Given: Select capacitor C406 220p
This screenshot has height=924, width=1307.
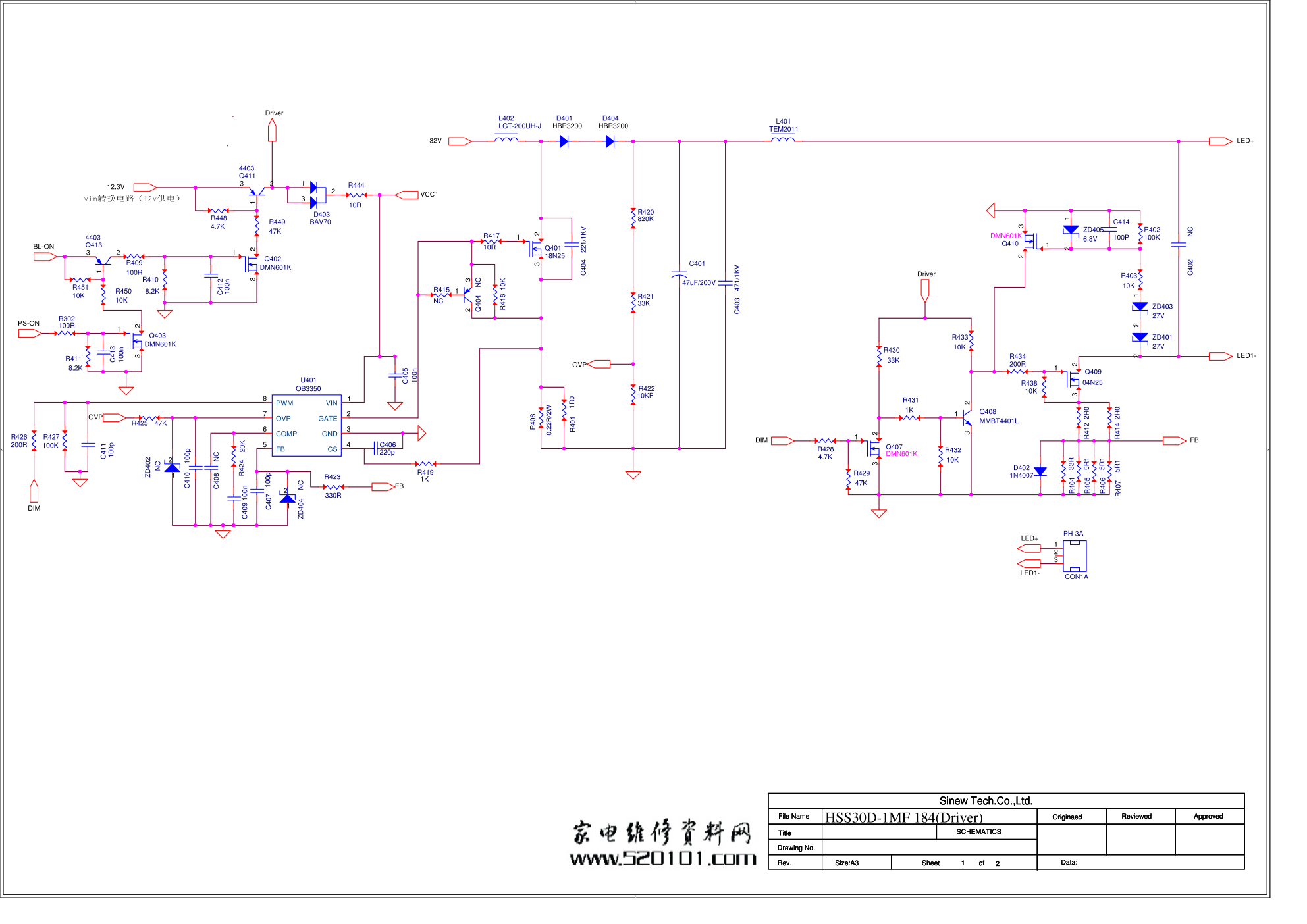Looking at the screenshot, I should tap(376, 449).
